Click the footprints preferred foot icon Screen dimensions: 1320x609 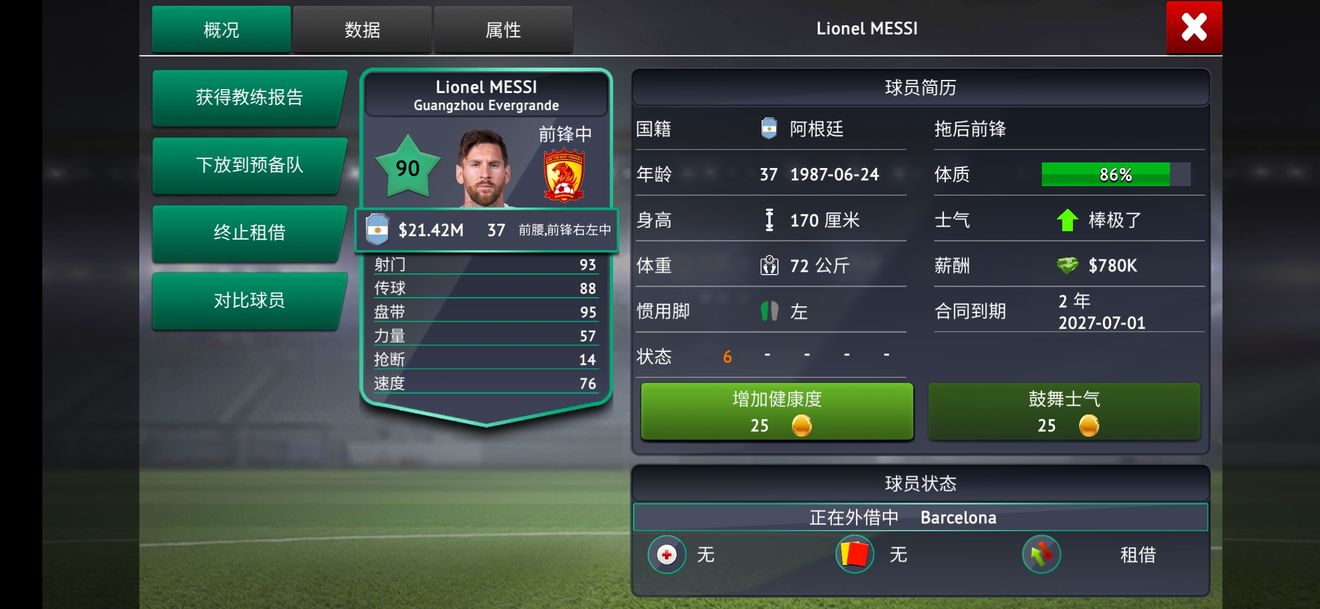pyautogui.click(x=769, y=311)
